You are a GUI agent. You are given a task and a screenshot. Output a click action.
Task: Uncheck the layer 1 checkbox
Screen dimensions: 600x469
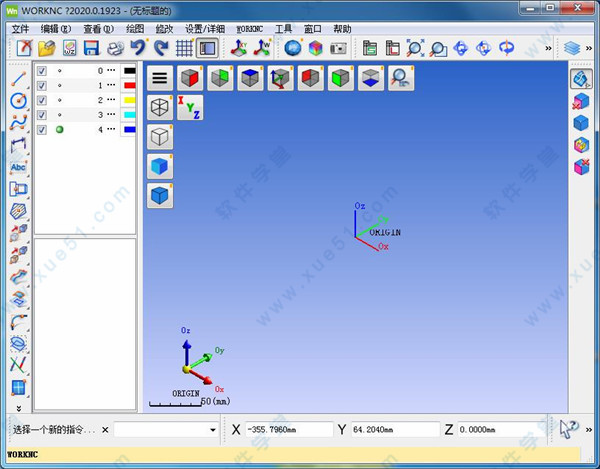(42, 85)
